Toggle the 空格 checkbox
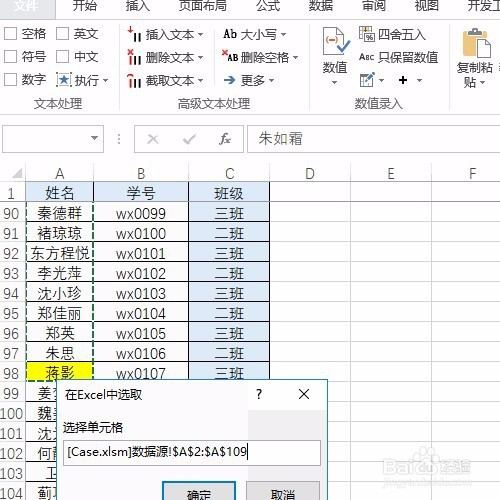 pyautogui.click(x=10, y=34)
